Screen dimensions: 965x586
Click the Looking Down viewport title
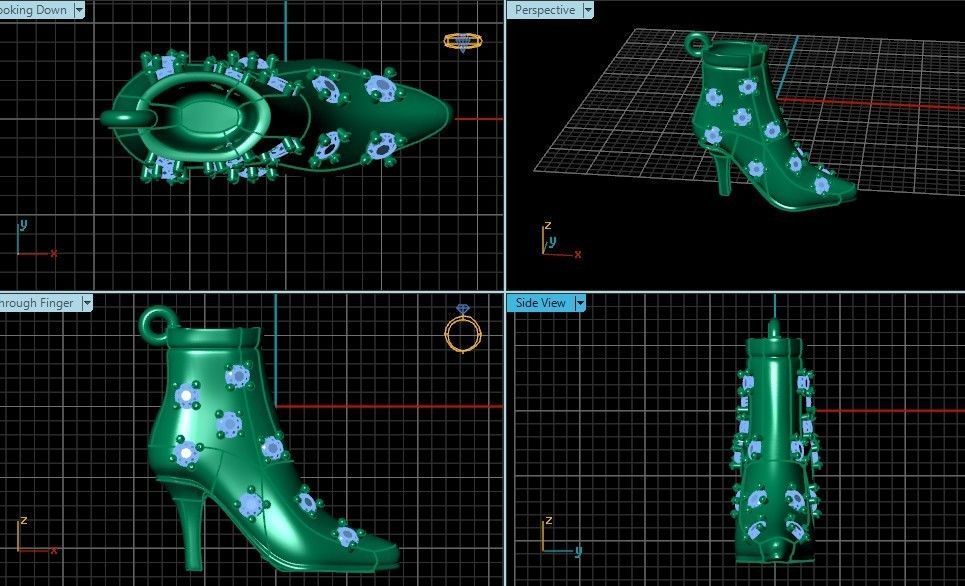coord(34,10)
